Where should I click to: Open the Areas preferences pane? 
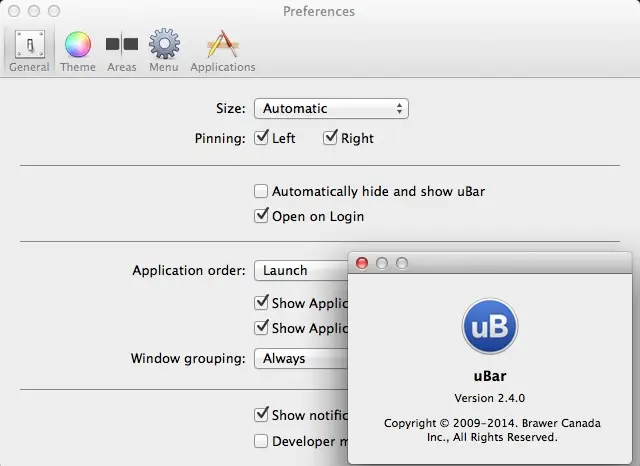tap(122, 51)
